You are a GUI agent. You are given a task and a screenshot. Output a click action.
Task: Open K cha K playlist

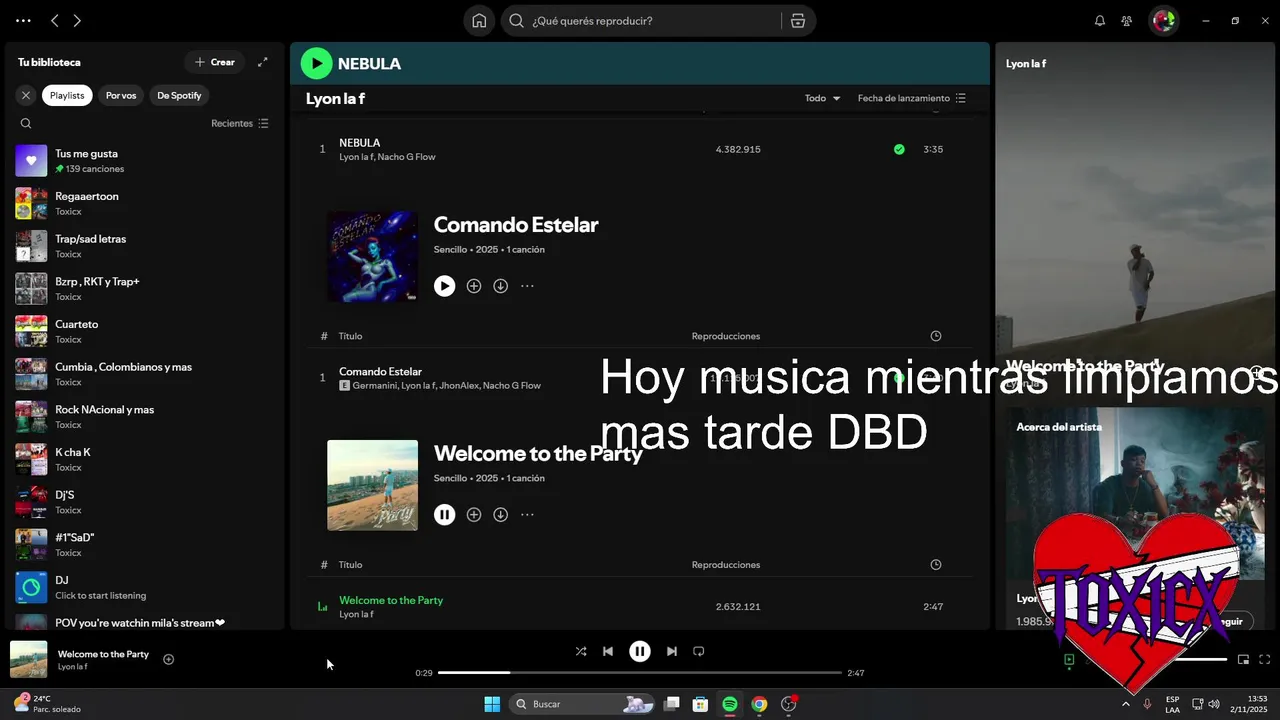pyautogui.click(x=145, y=460)
